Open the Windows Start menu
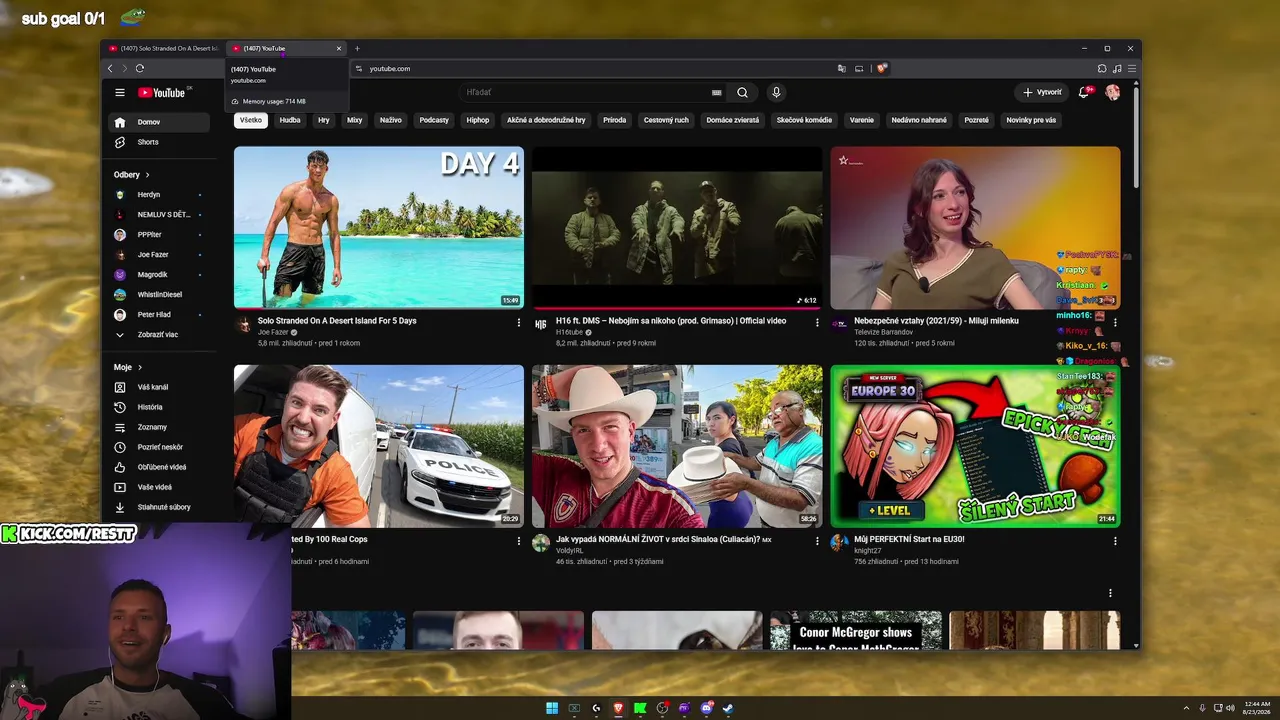Screen dimensions: 1280x720 [552, 709]
